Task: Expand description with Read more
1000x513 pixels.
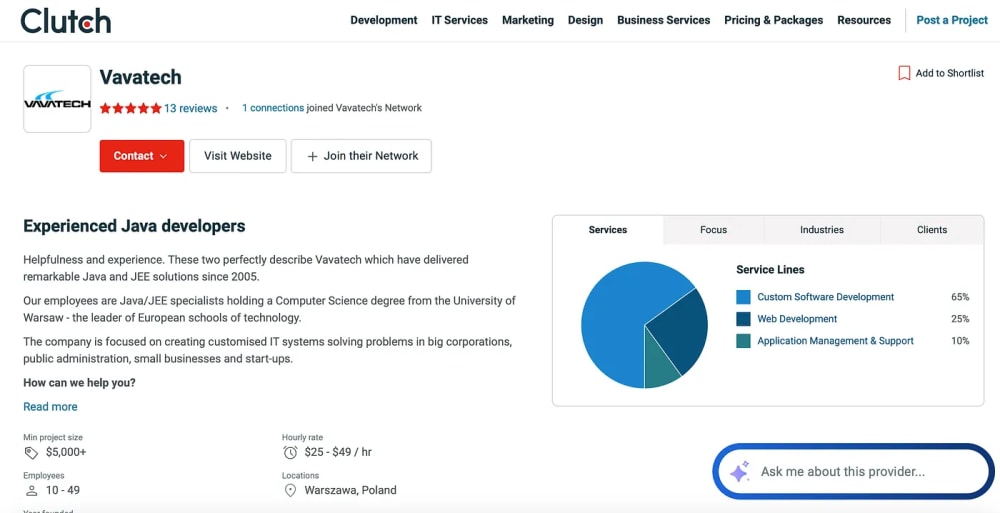Action: (x=50, y=407)
